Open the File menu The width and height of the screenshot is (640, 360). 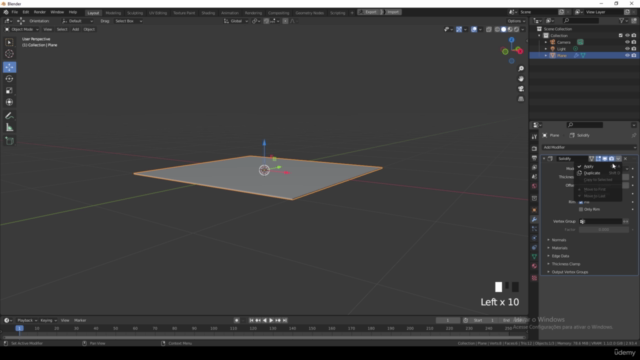(x=15, y=12)
